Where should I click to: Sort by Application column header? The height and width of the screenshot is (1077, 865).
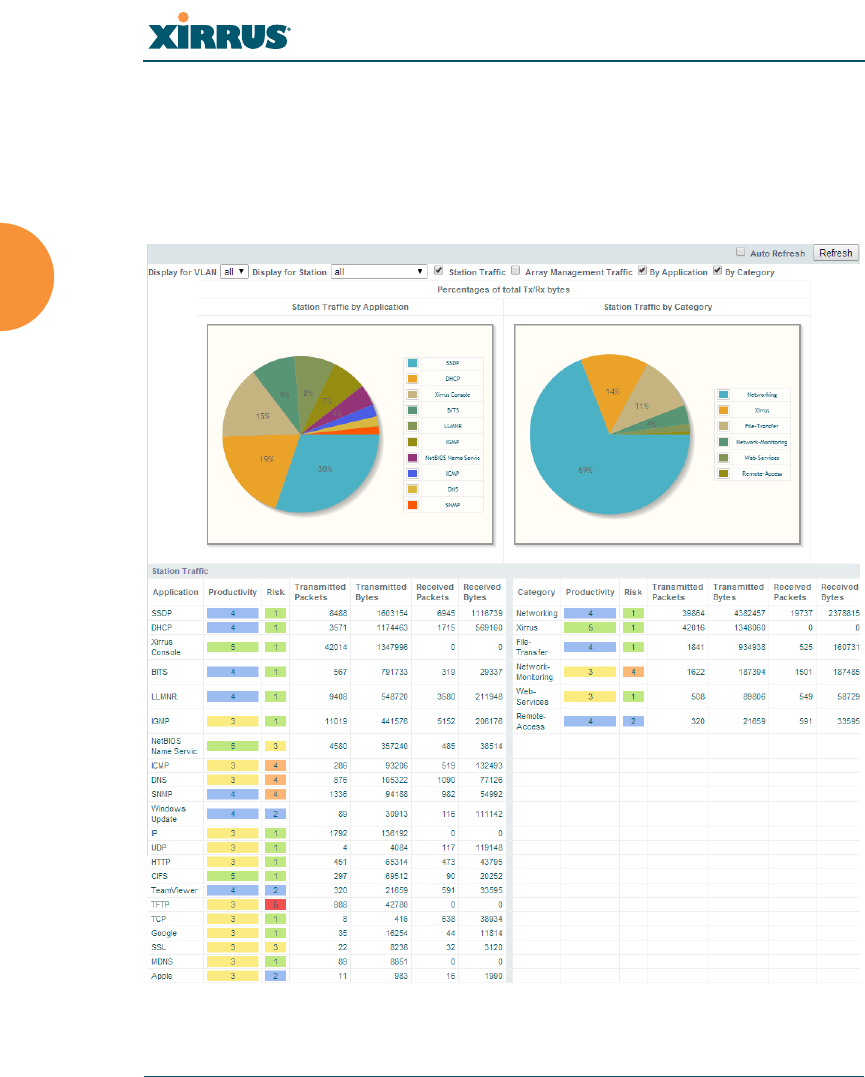click(x=175, y=592)
